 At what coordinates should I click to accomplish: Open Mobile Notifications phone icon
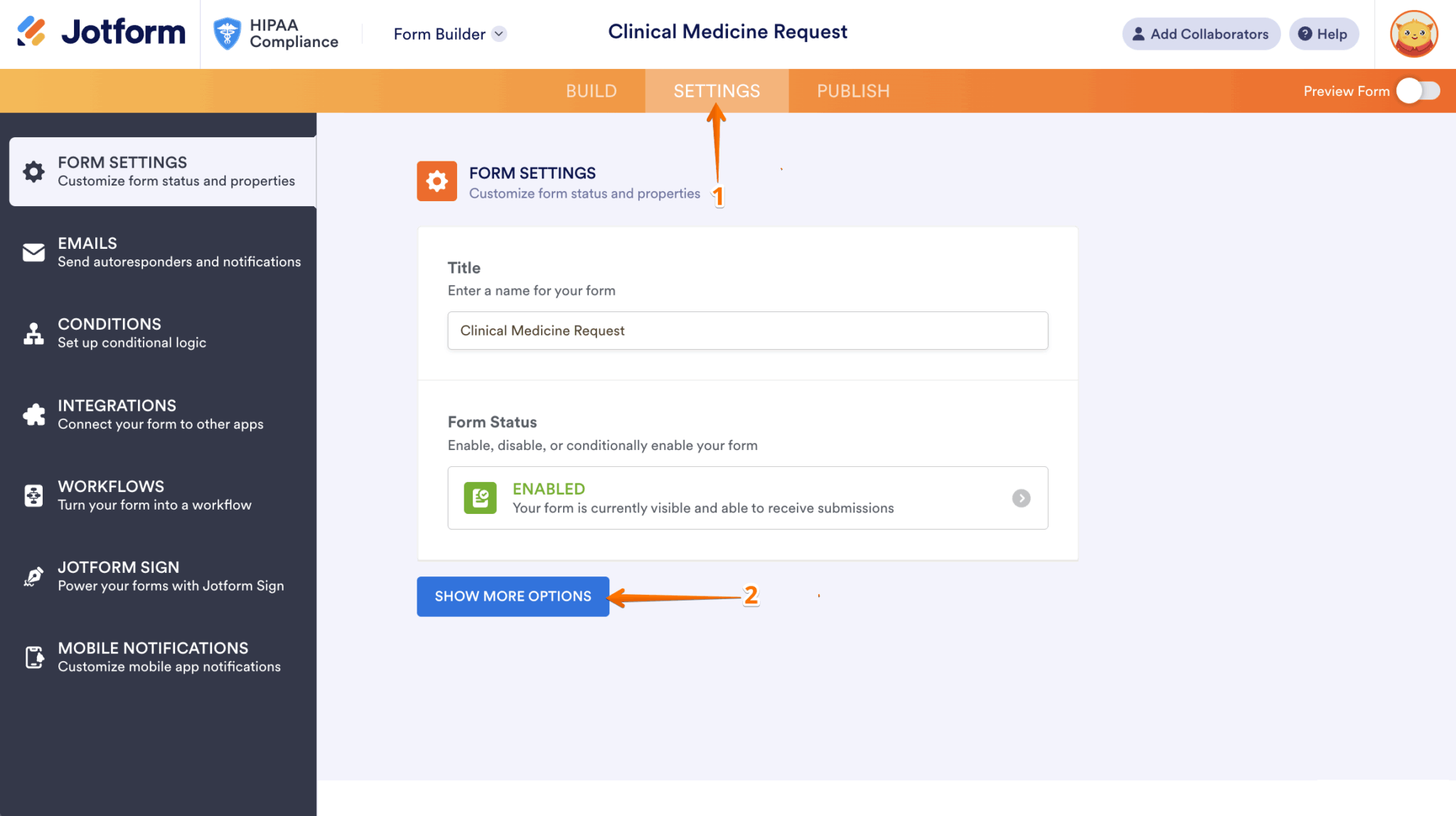33,657
